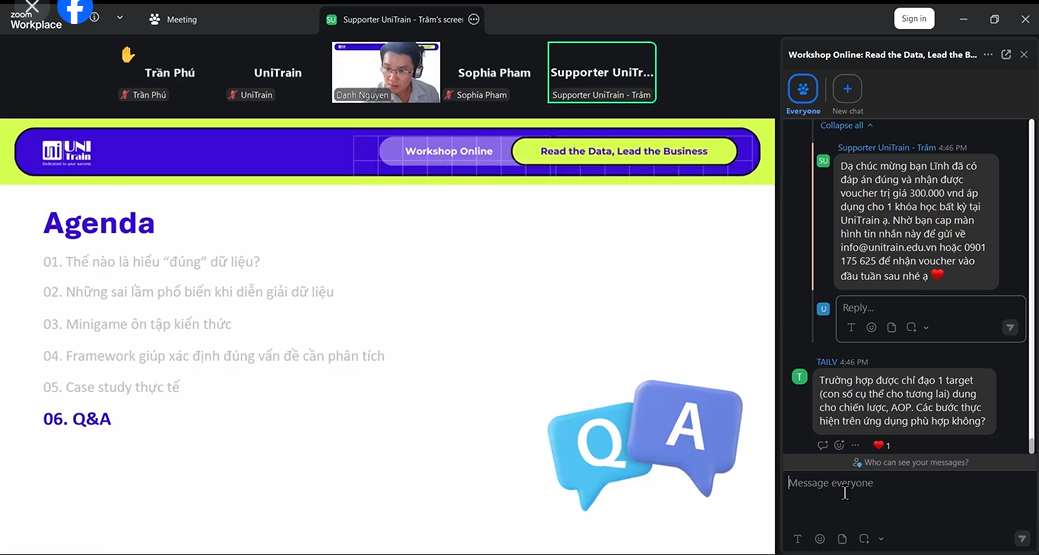
Task: Click SU avatar beside voucher message
Action: point(823,160)
